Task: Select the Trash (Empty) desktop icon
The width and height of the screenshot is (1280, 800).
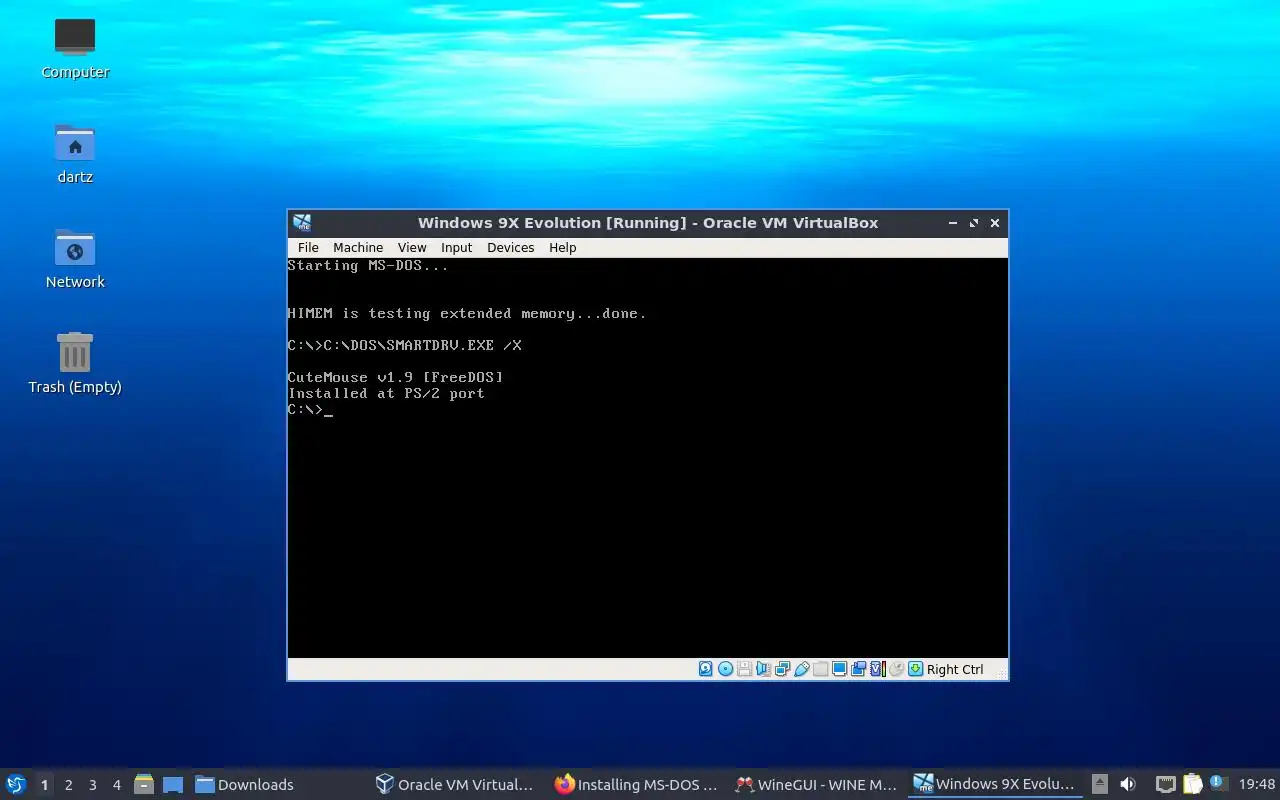Action: coord(75,363)
